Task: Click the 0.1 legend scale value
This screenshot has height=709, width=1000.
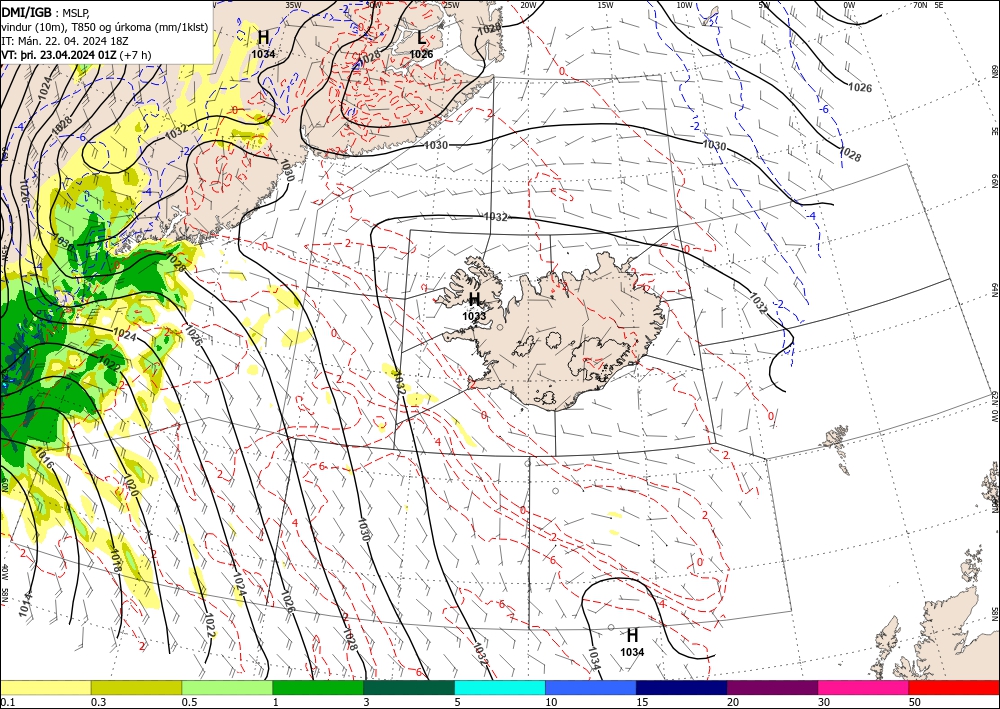Action: click(6, 702)
